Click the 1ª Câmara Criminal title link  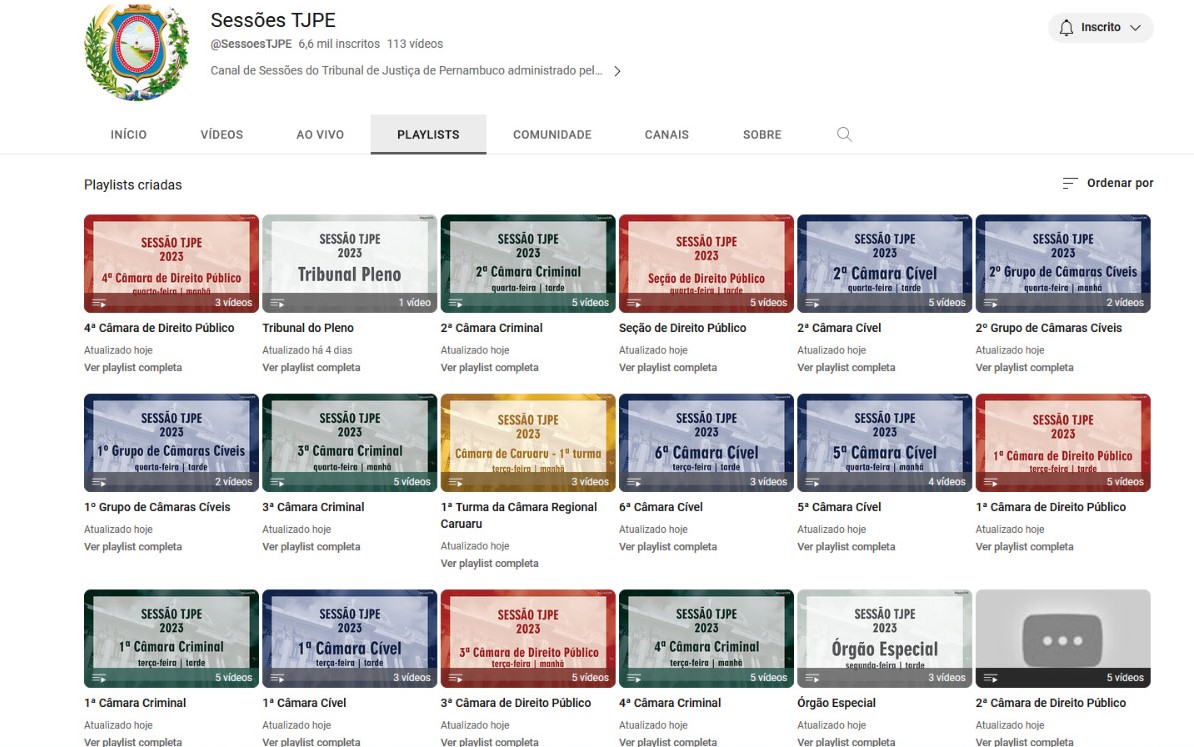(135, 703)
